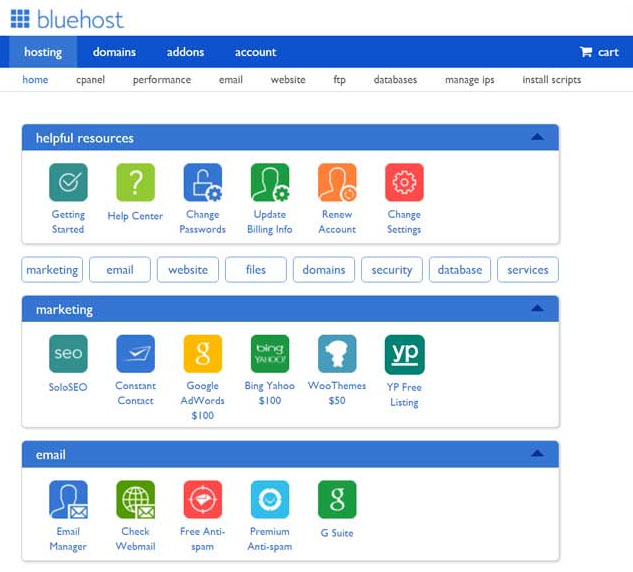Select the account main tab
The width and height of the screenshot is (633, 572).
pos(256,52)
